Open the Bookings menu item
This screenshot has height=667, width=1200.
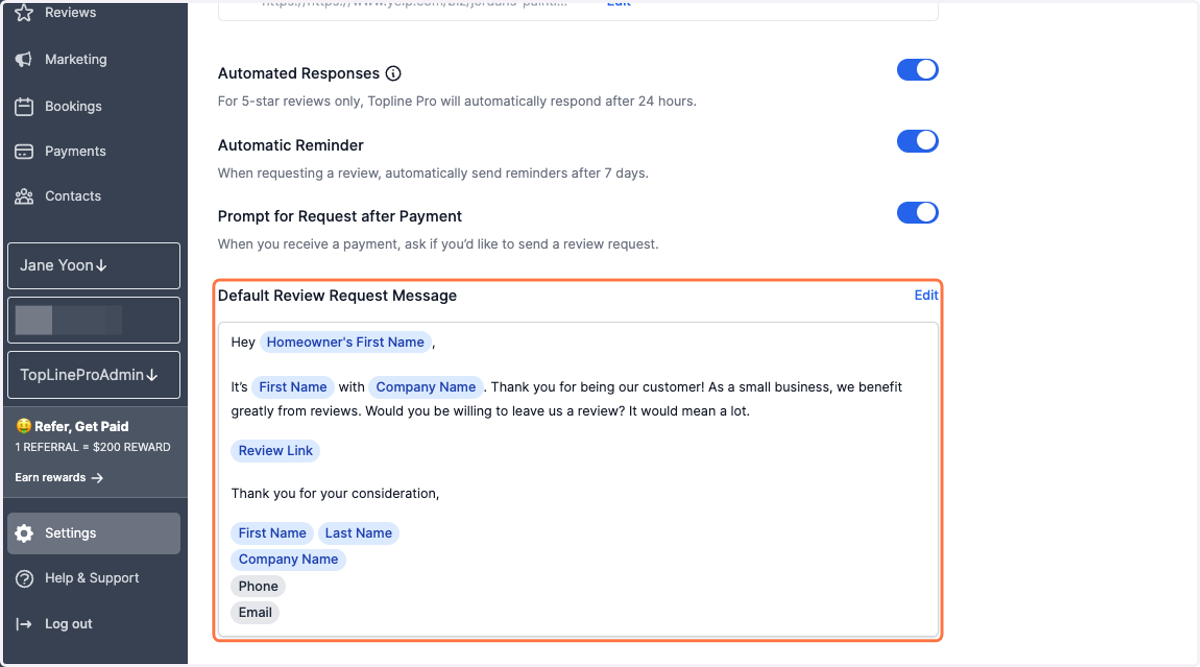[73, 106]
